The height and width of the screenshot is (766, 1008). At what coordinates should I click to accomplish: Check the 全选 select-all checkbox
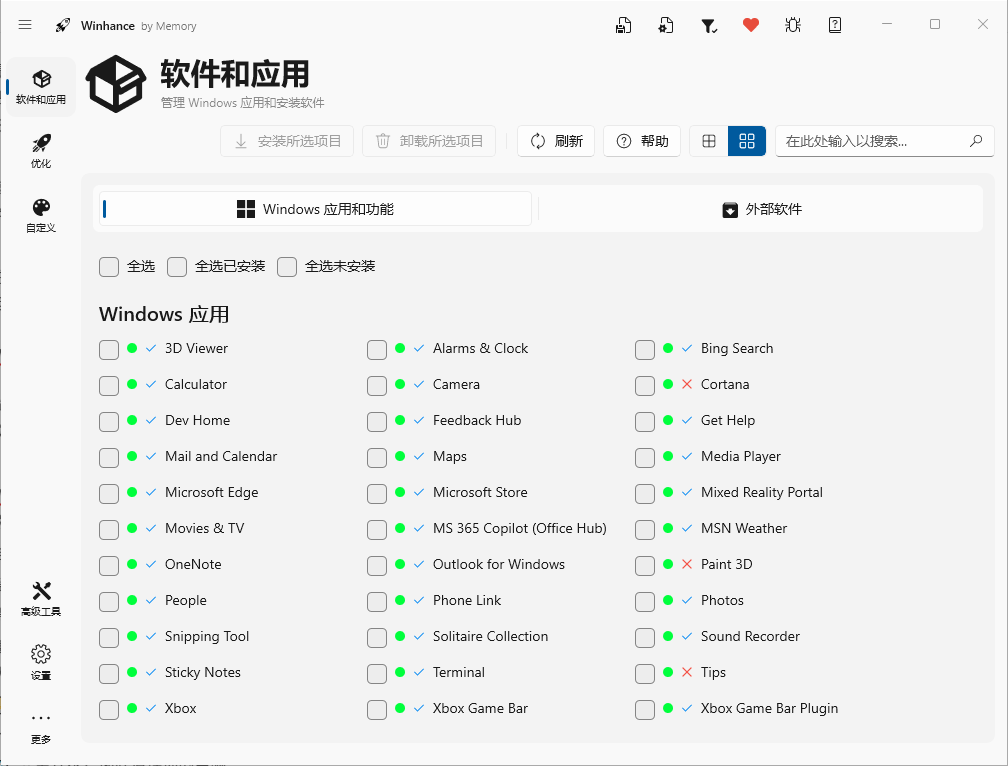point(108,267)
